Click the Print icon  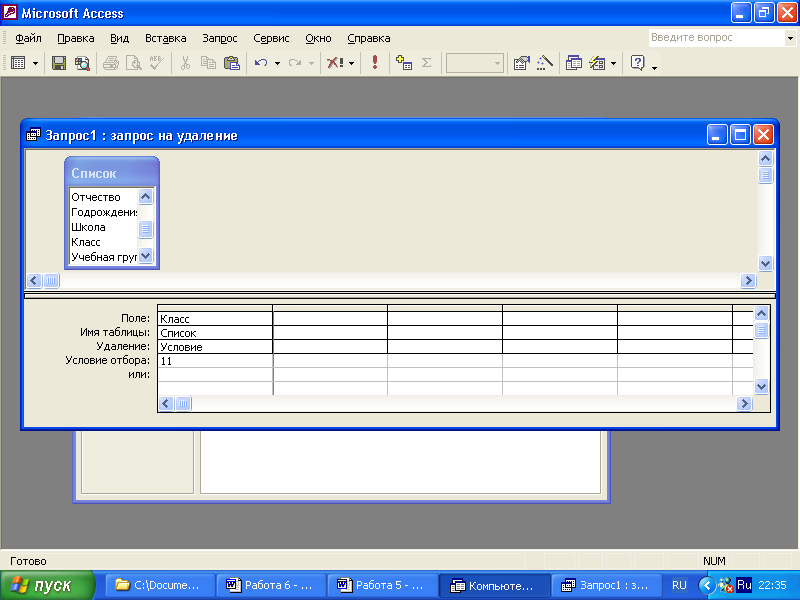click(111, 63)
